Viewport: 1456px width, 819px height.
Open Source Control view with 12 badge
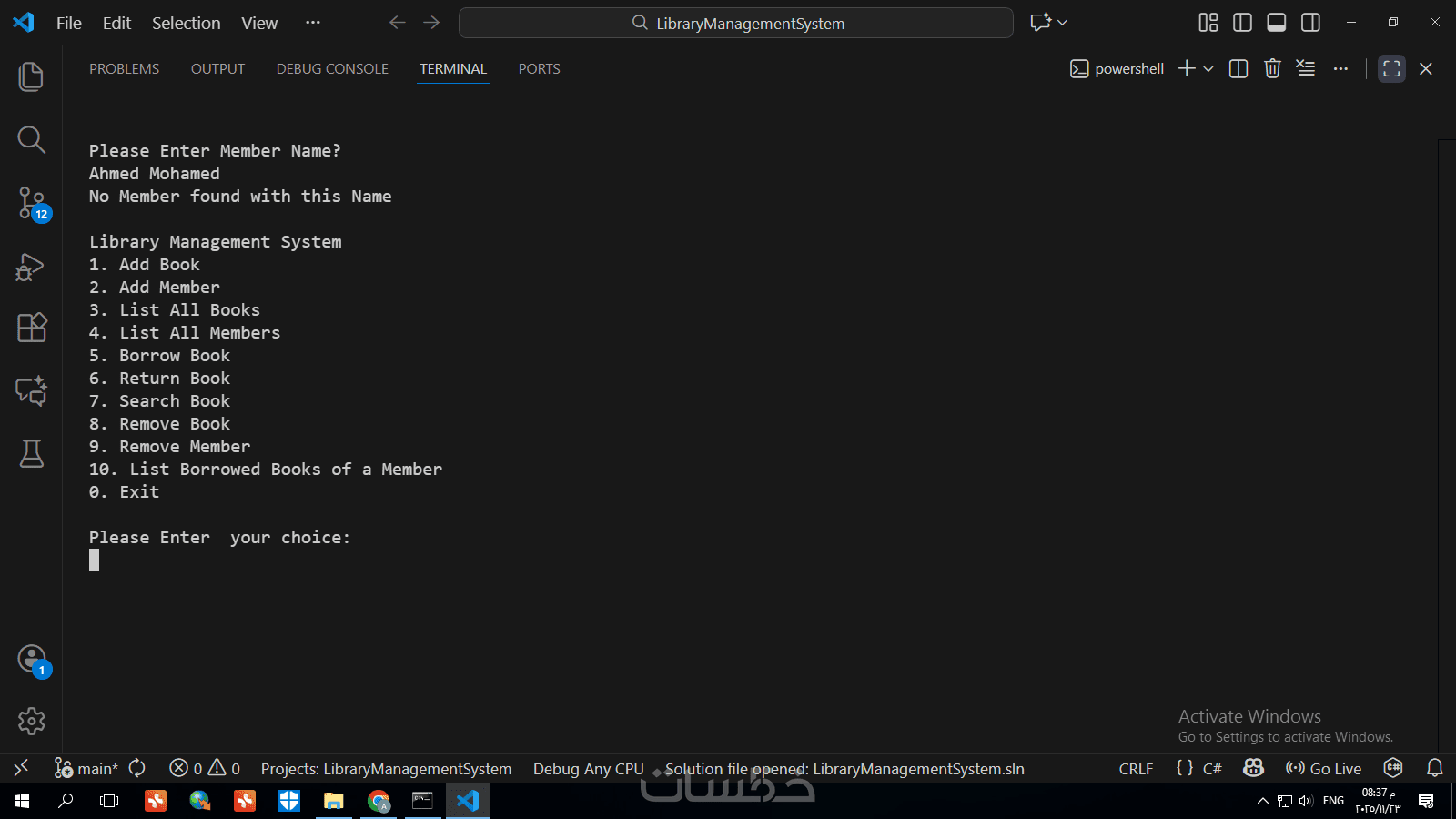tap(31, 203)
